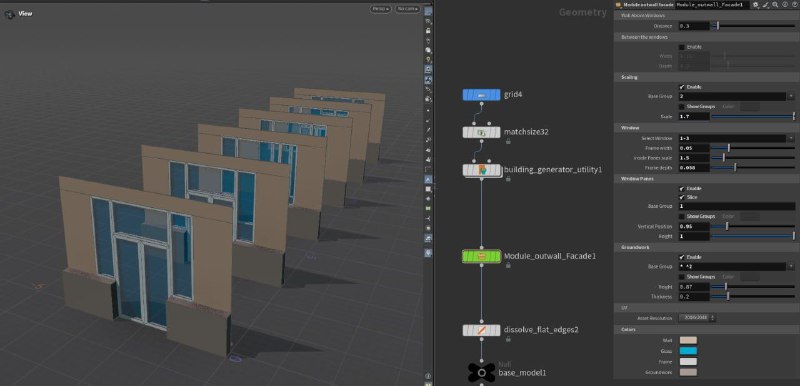Select the matchsize32 node
This screenshot has height=386, width=800.
pos(481,132)
